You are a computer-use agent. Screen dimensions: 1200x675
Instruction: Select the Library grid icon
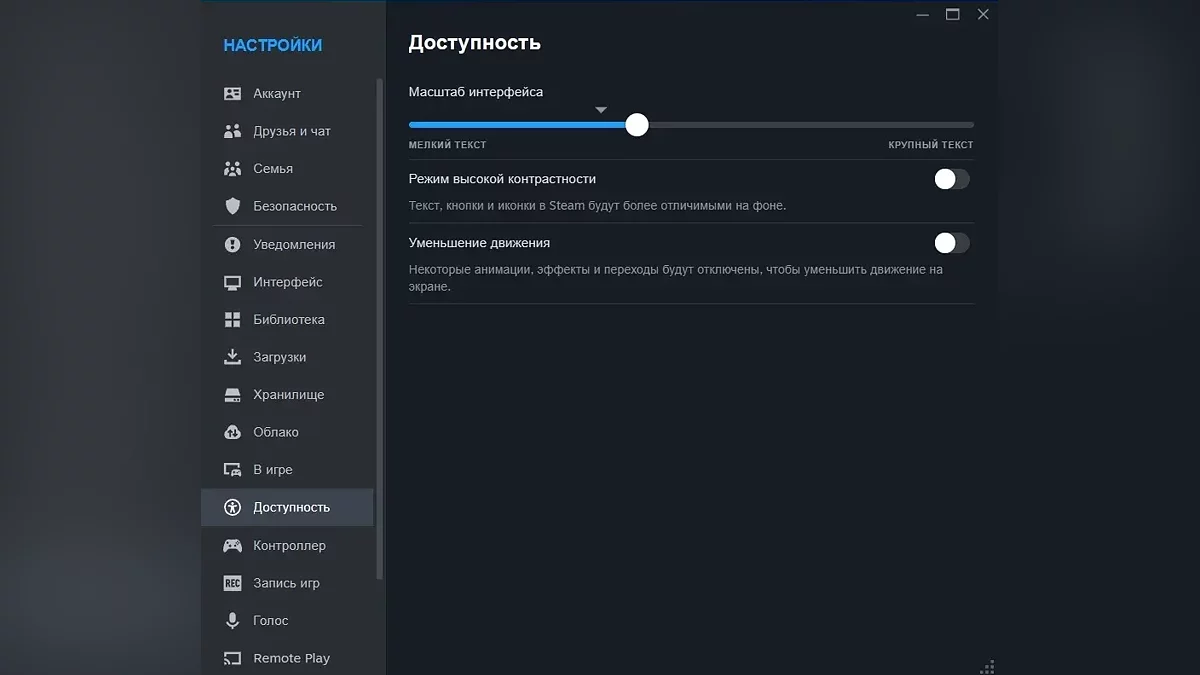tap(232, 320)
